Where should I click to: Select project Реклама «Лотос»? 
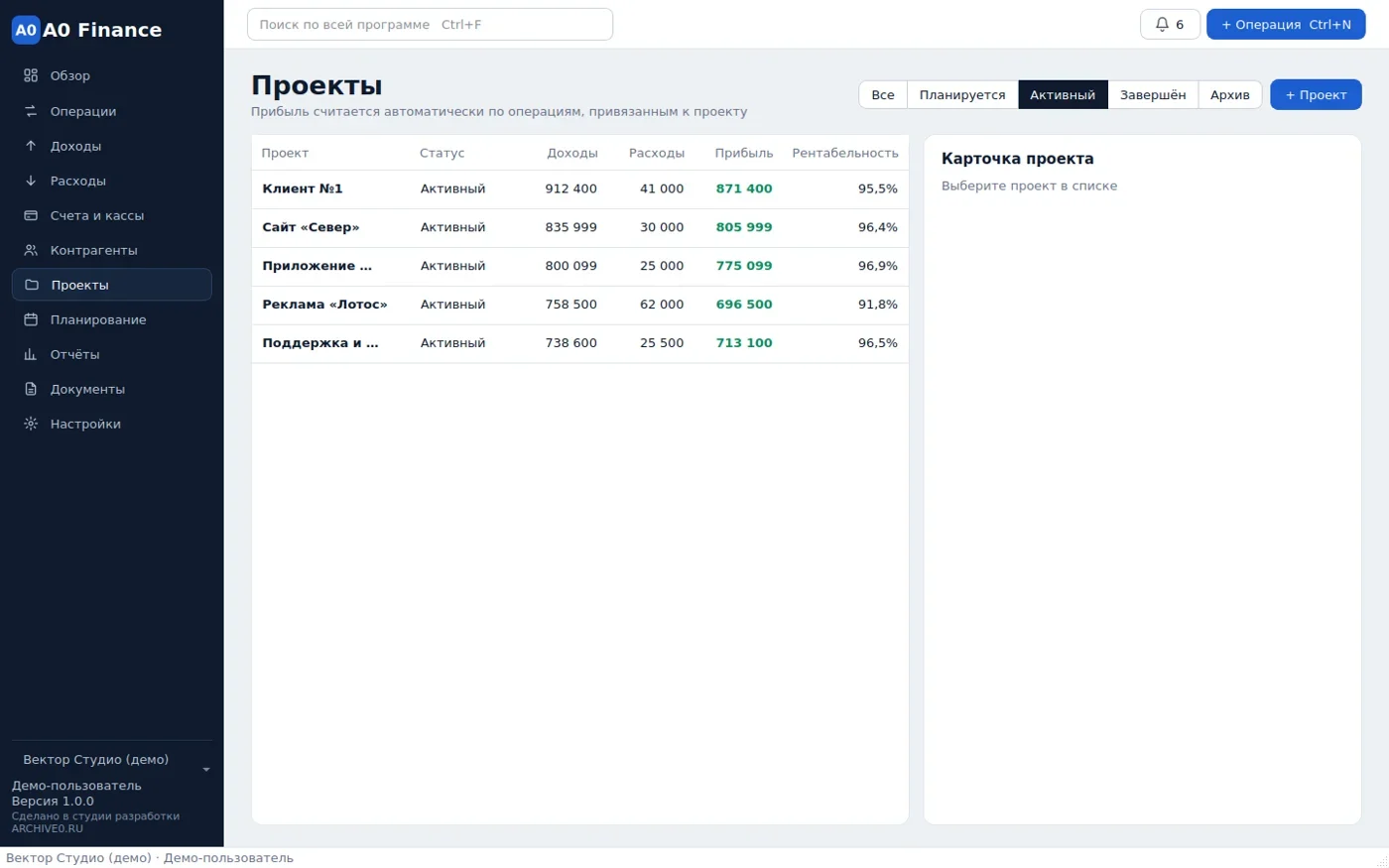coord(580,305)
